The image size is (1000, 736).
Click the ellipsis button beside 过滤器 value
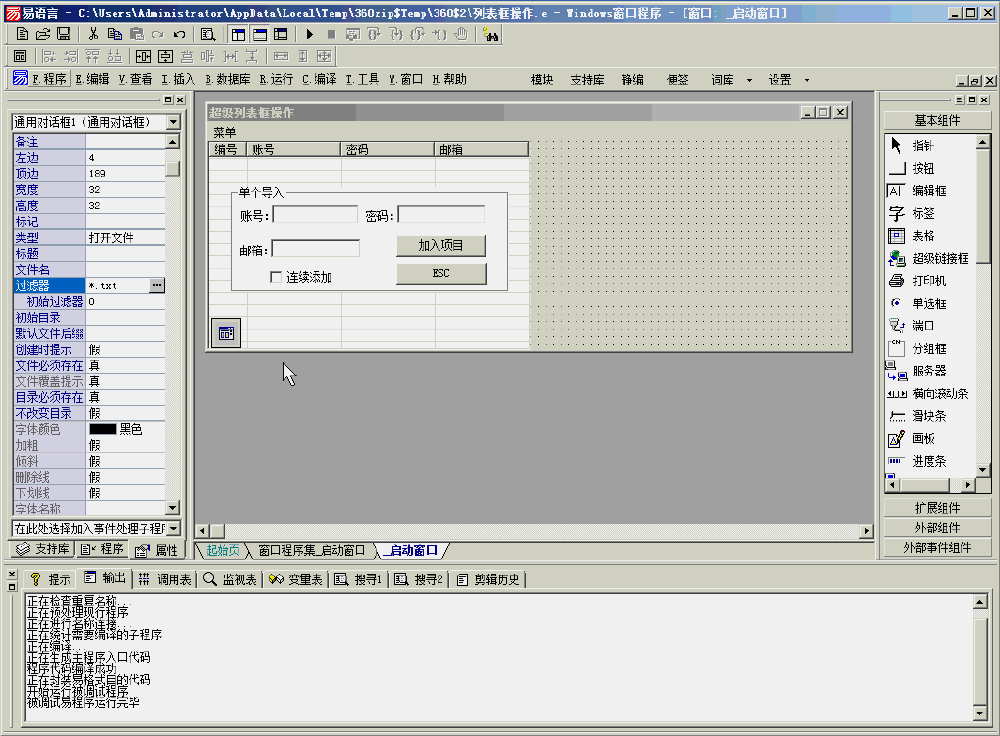[x=157, y=285]
